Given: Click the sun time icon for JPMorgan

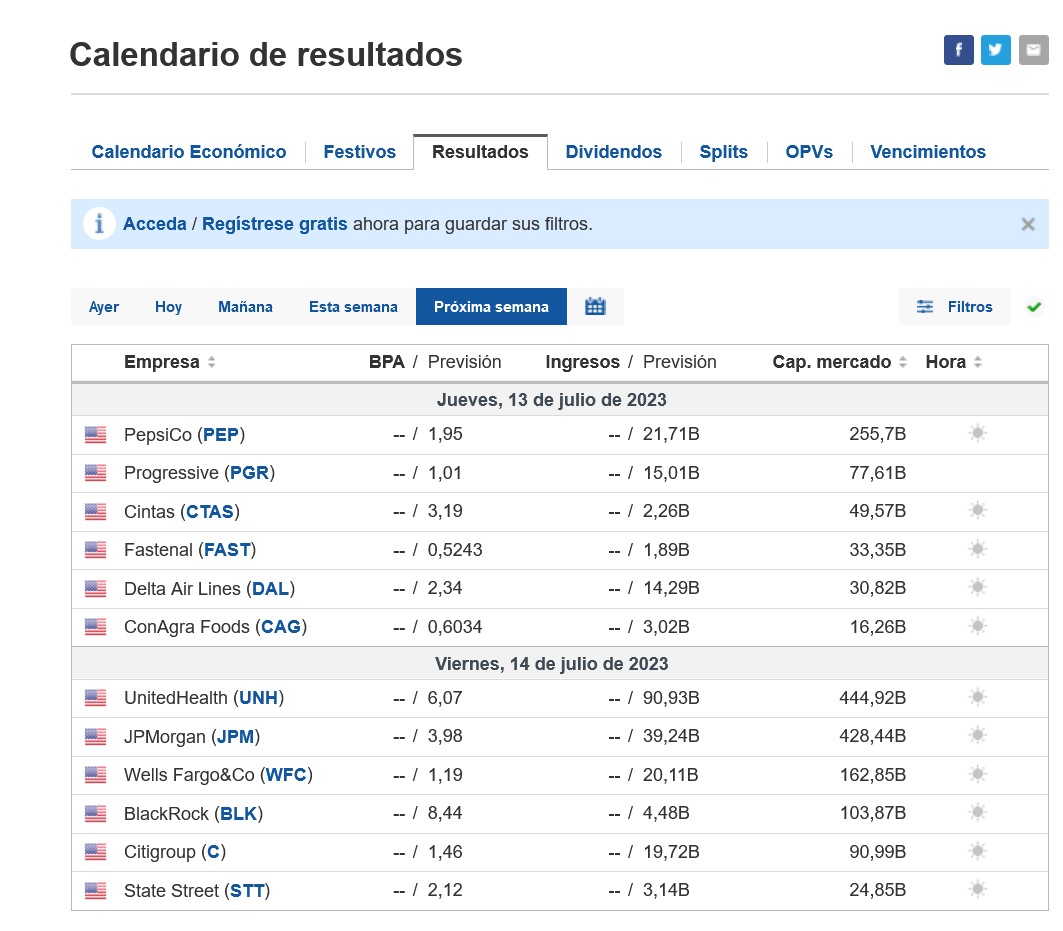Looking at the screenshot, I should click(x=978, y=735).
